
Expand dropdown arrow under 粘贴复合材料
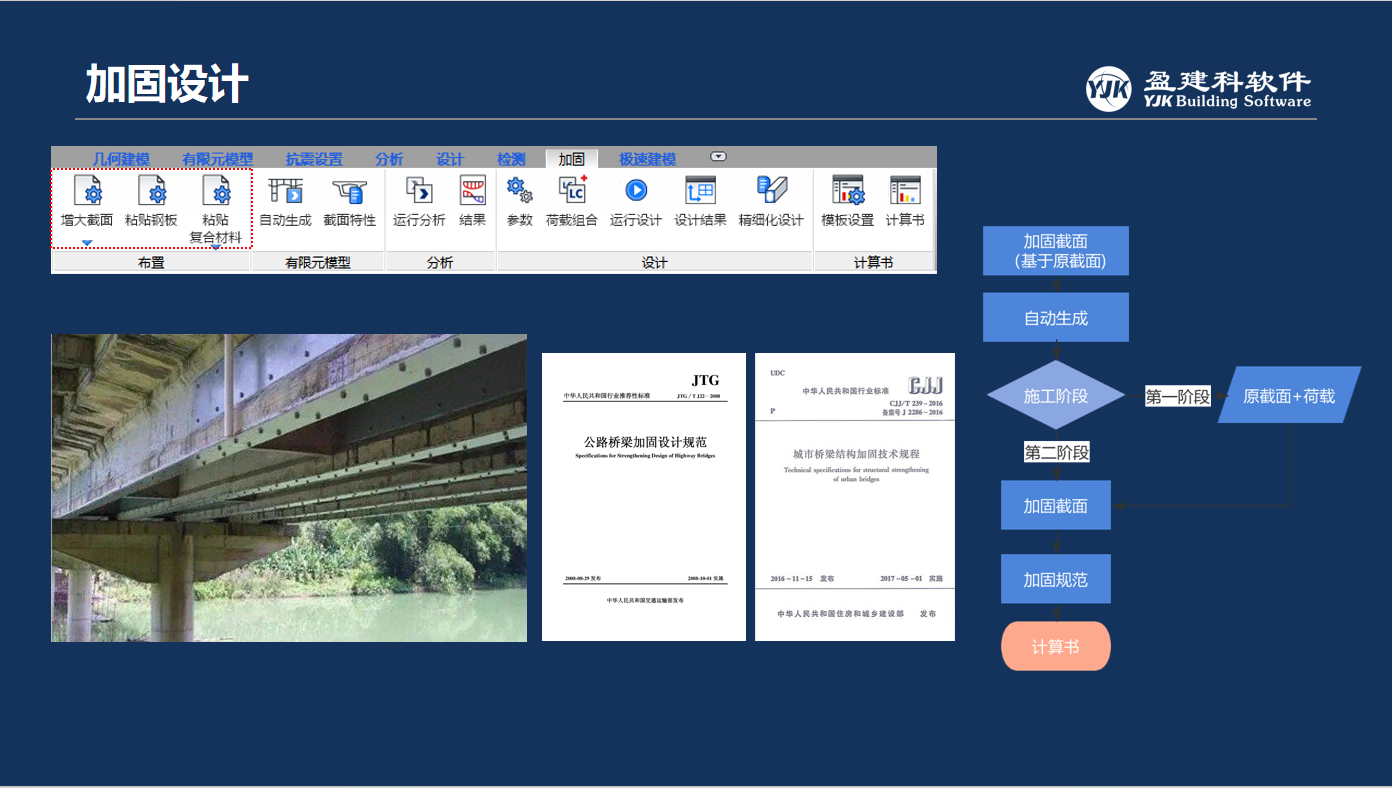[215, 247]
